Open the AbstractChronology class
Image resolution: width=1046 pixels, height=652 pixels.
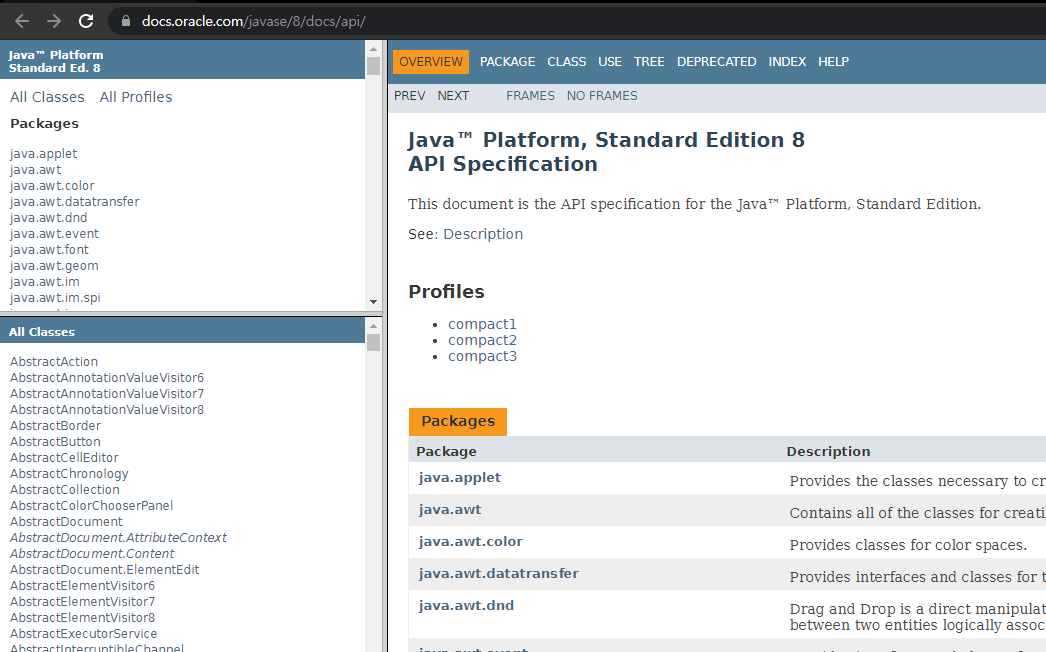coord(69,474)
